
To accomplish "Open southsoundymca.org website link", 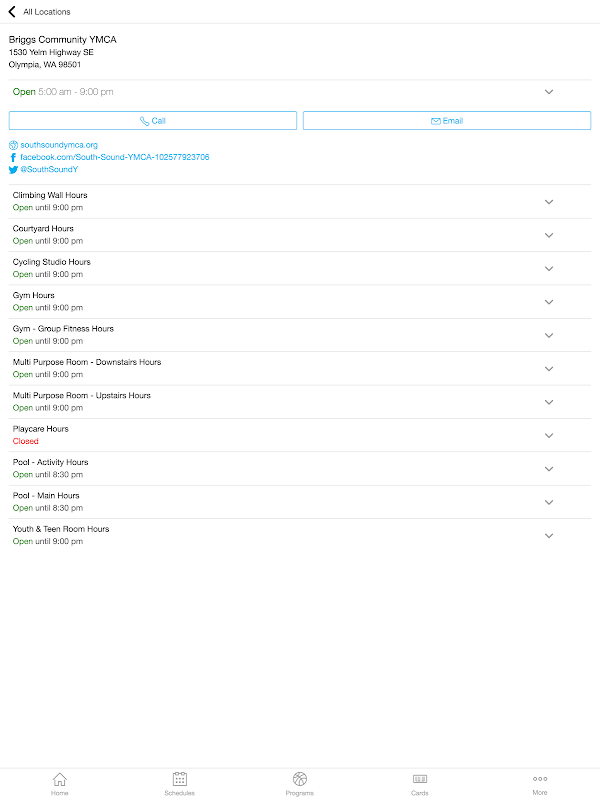I will (59, 145).
